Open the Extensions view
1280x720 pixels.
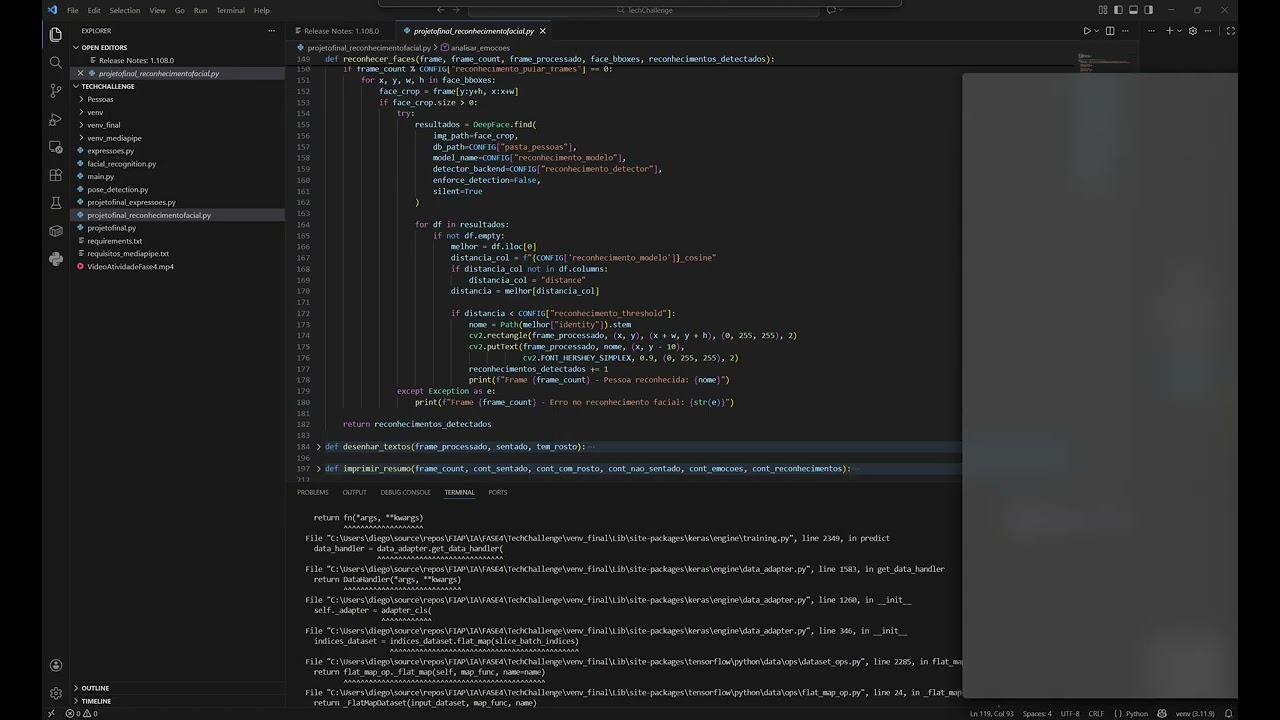tap(56, 175)
